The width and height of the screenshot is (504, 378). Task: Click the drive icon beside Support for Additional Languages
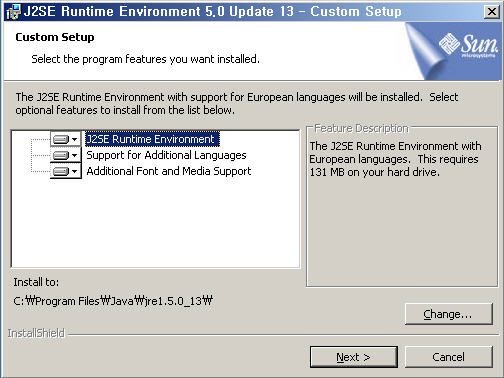[61, 155]
